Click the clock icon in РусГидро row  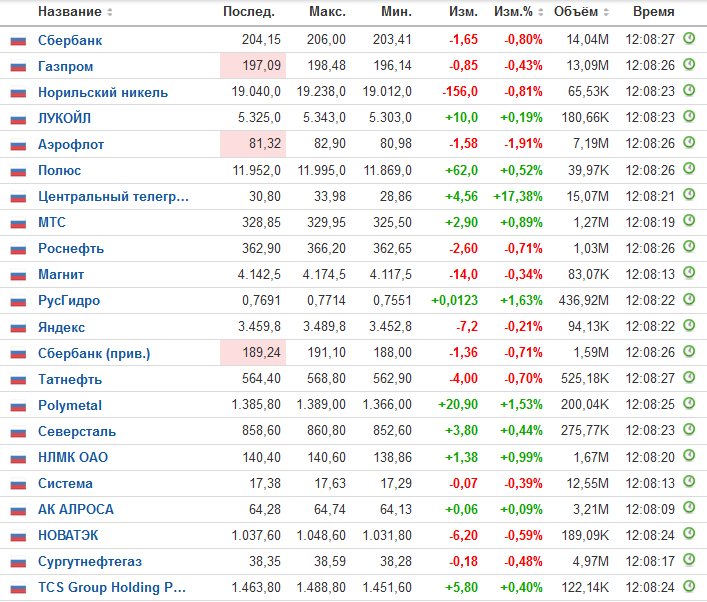point(689,299)
